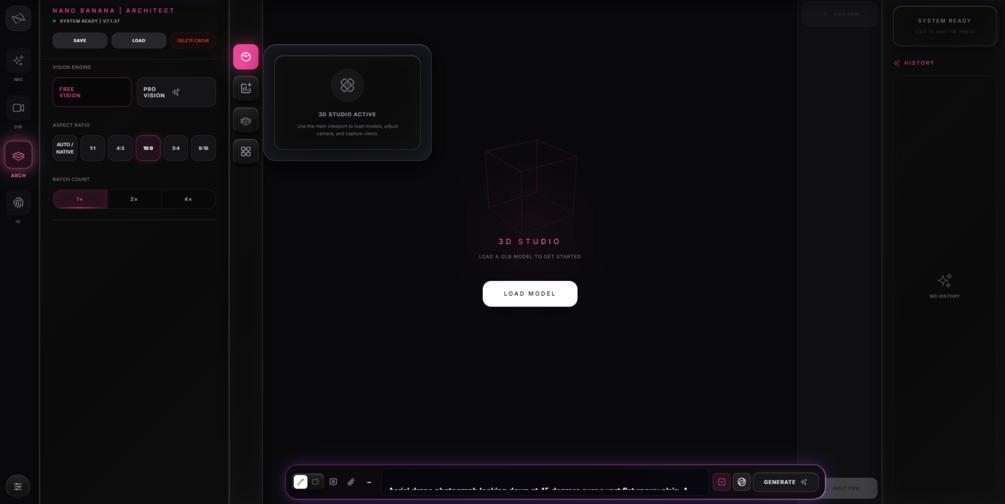
Task: Click into the prompt text field
Action: 545,482
